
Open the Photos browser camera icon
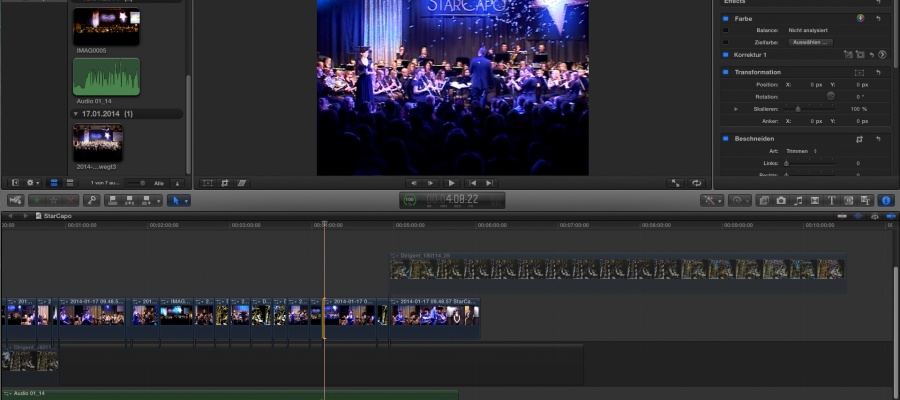(781, 200)
